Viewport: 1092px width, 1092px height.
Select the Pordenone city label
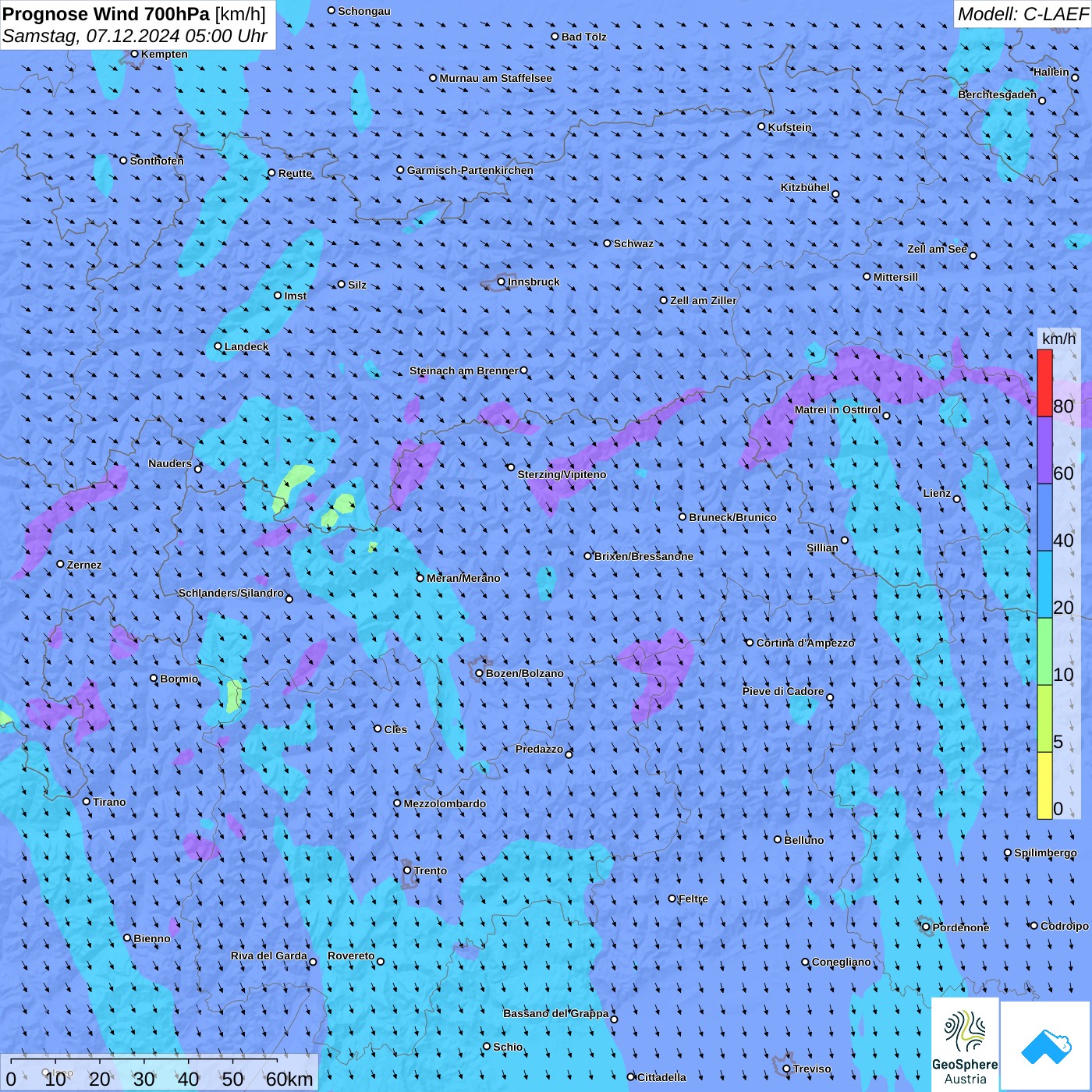pos(960,927)
